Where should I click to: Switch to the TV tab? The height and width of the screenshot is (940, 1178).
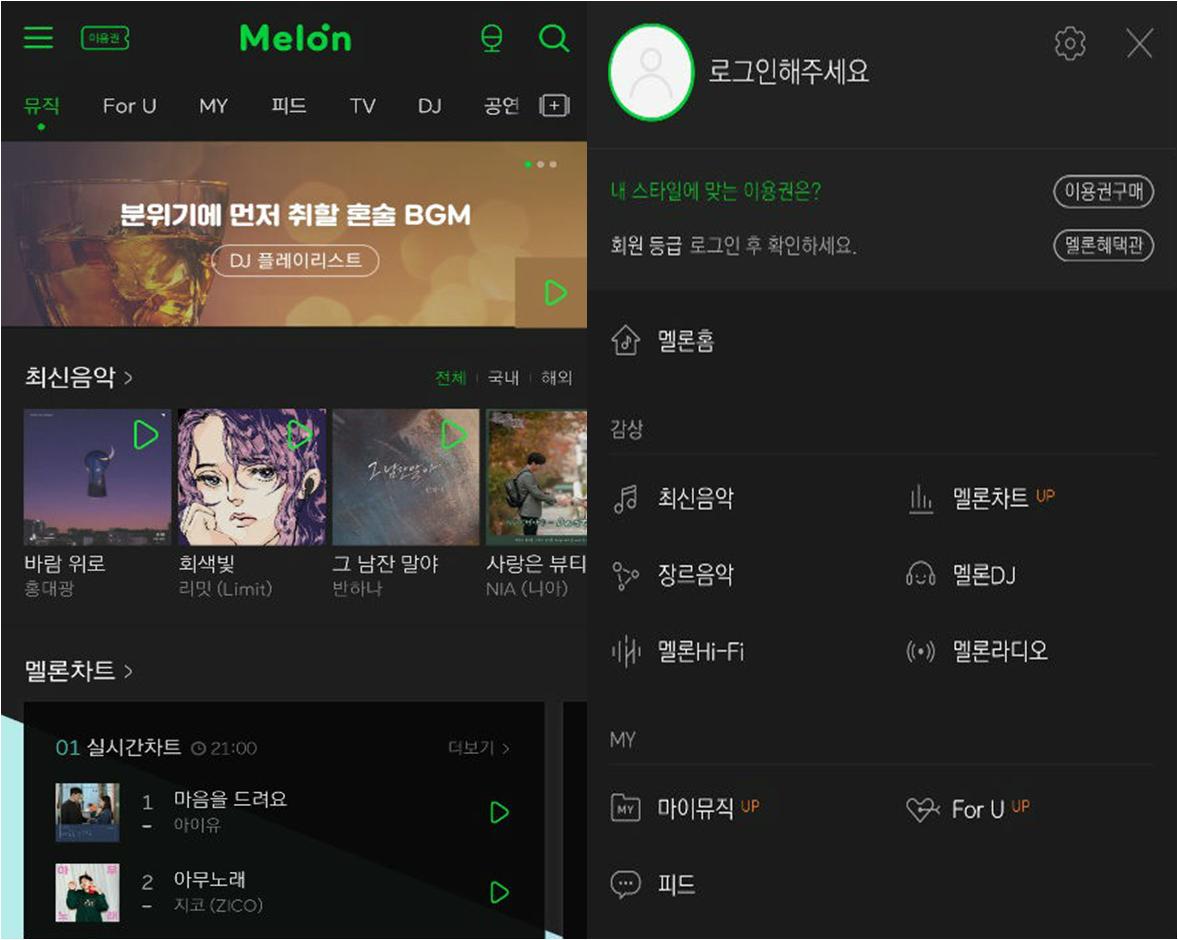point(362,106)
